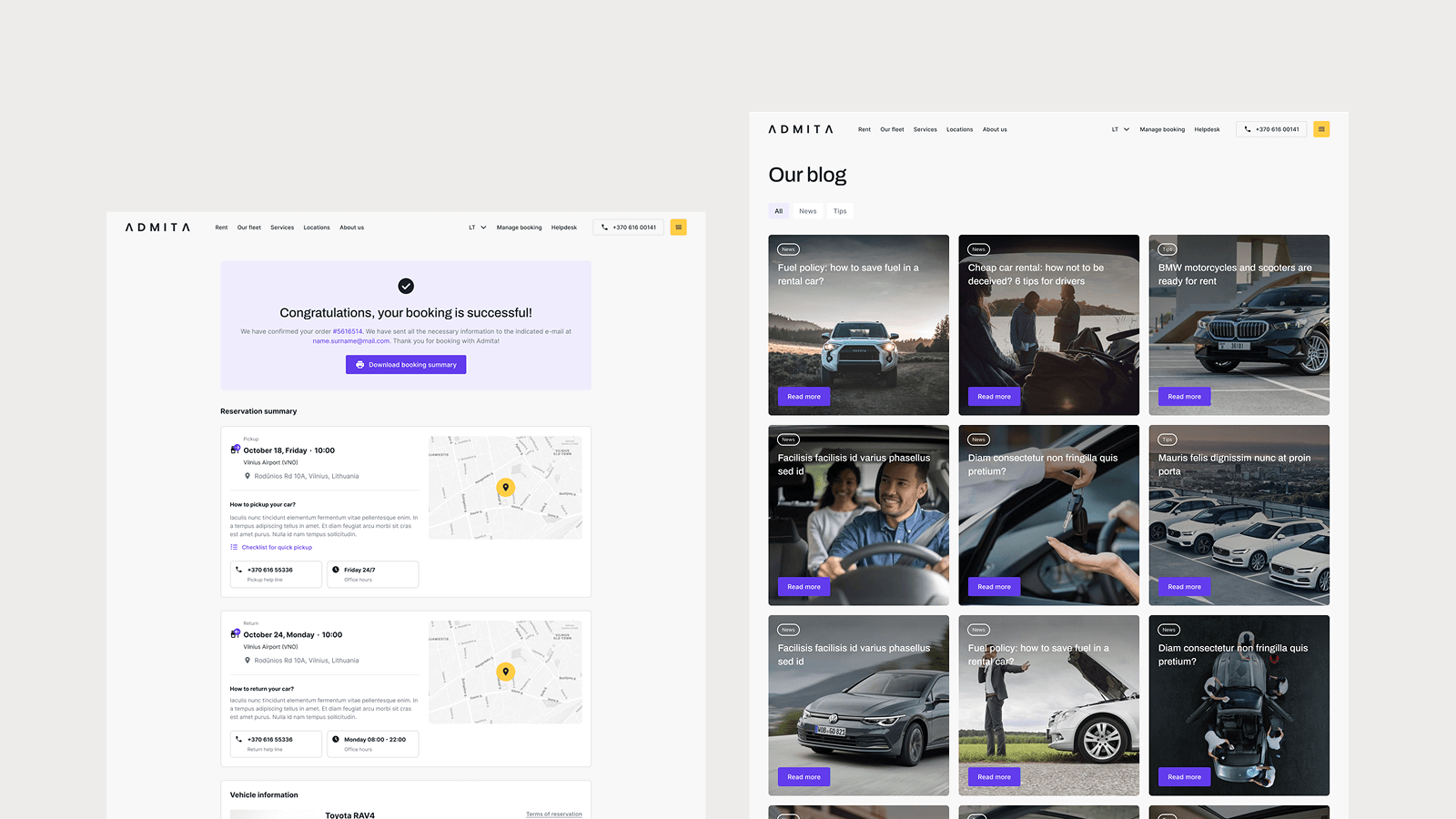Open yellow hamburger menu on blog page
The height and width of the screenshot is (819, 1456).
point(1321,129)
